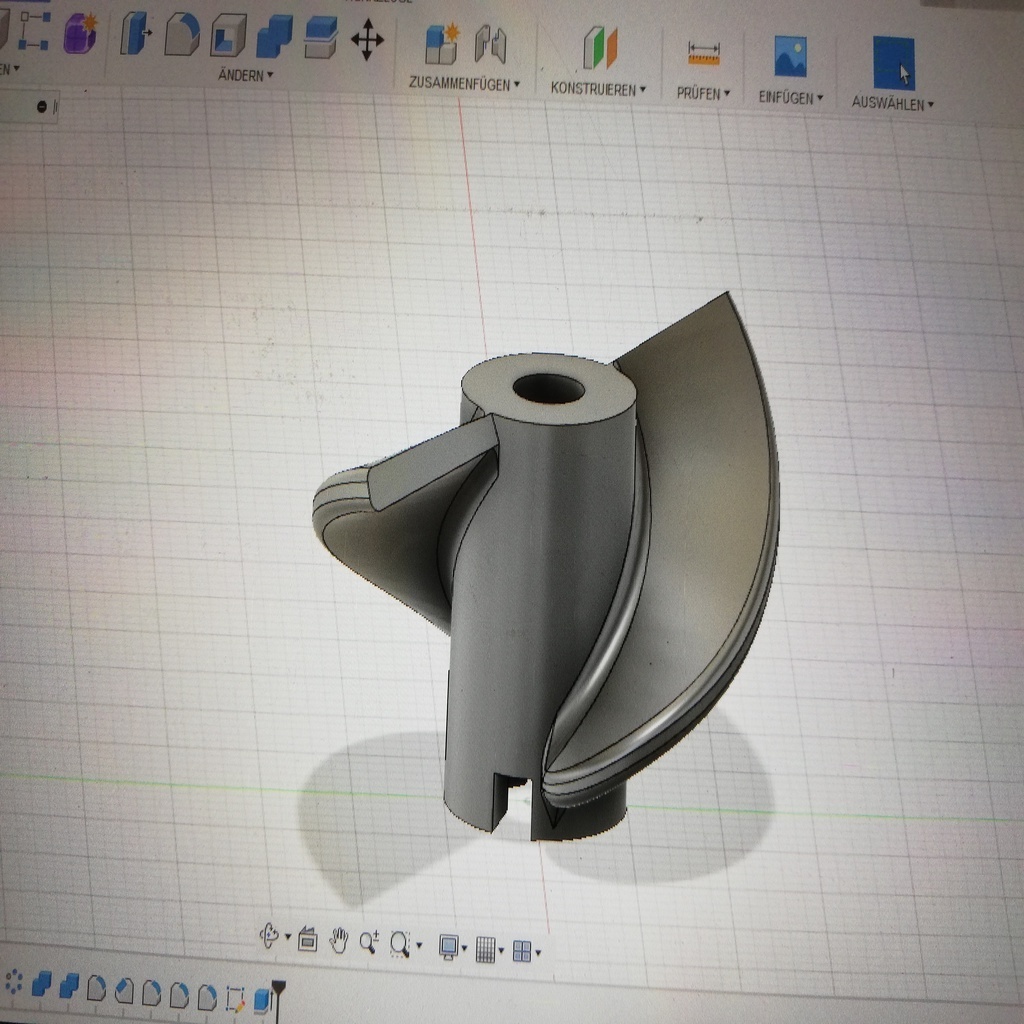Select the sketch feature in timeline
The width and height of the screenshot is (1024, 1024).
tap(236, 997)
